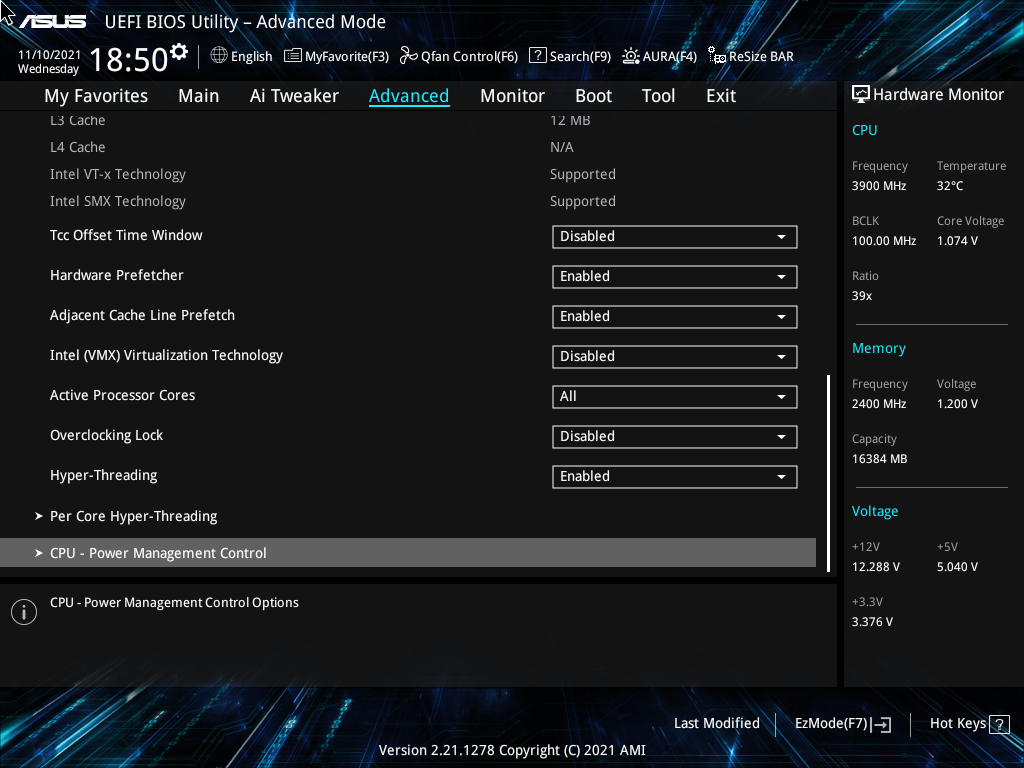Click the Ratio 39x value
The width and height of the screenshot is (1024, 768).
click(862, 296)
